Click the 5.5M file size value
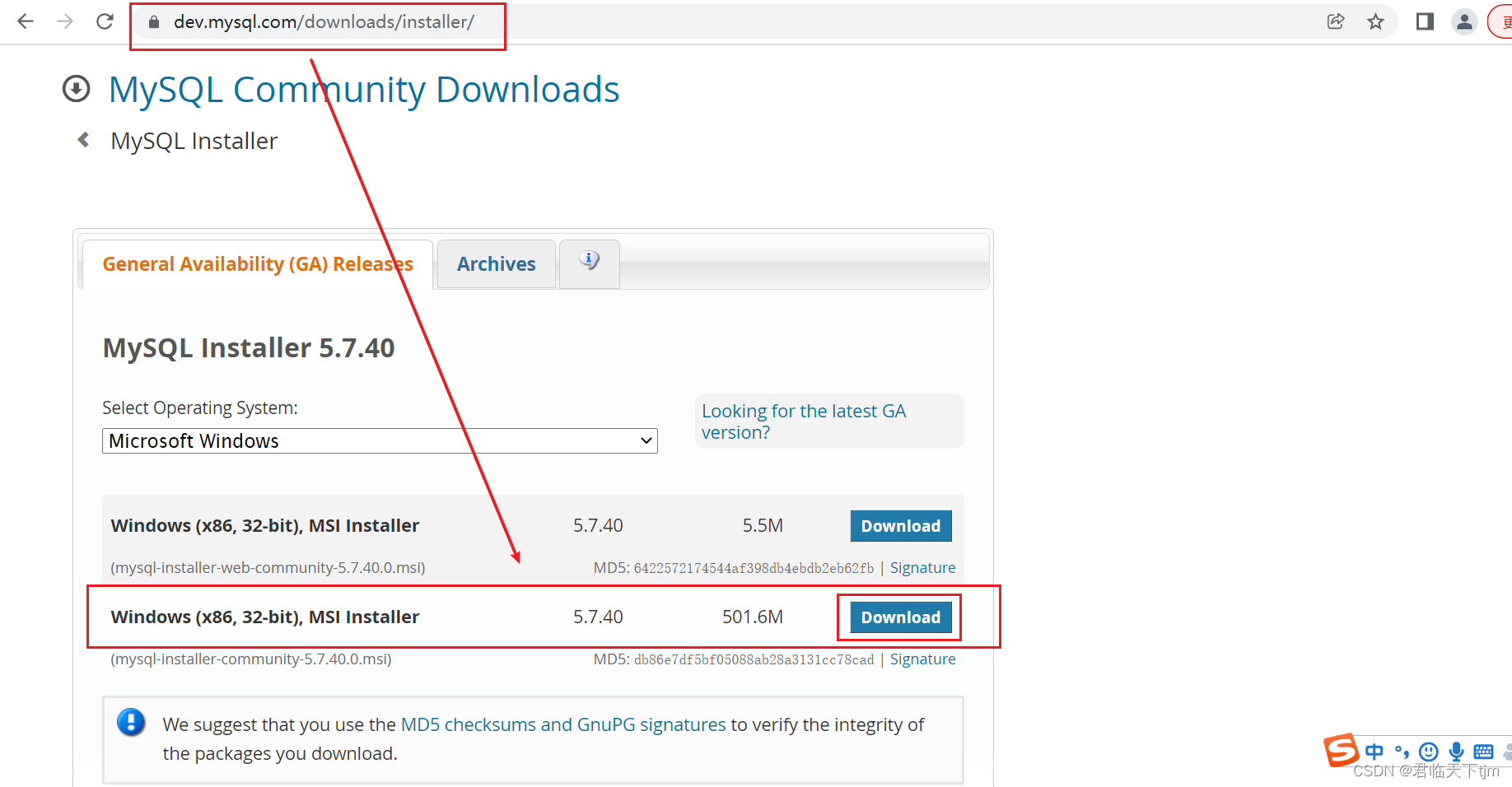Image resolution: width=1512 pixels, height=787 pixels. coord(763,526)
